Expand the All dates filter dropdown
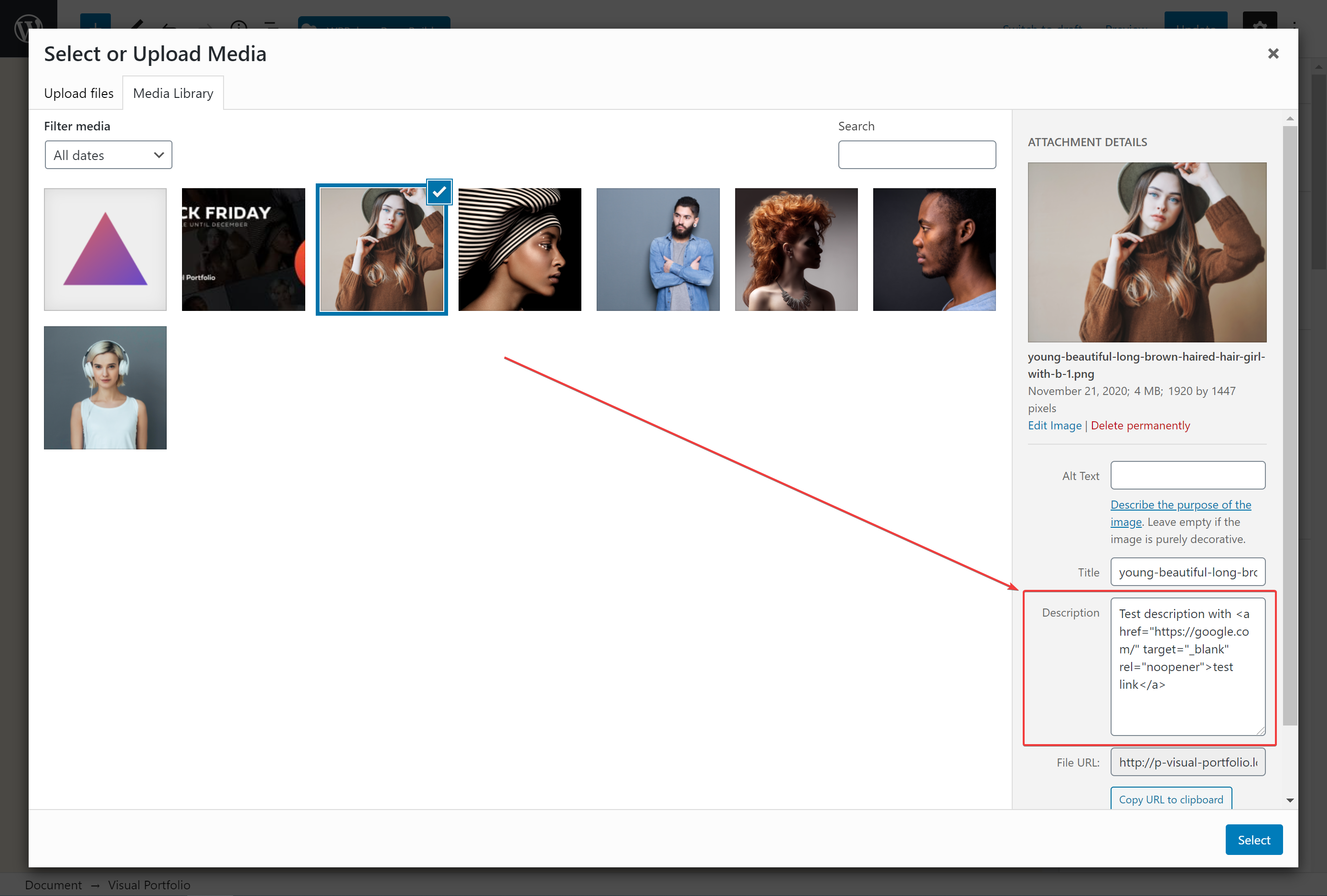 point(108,155)
